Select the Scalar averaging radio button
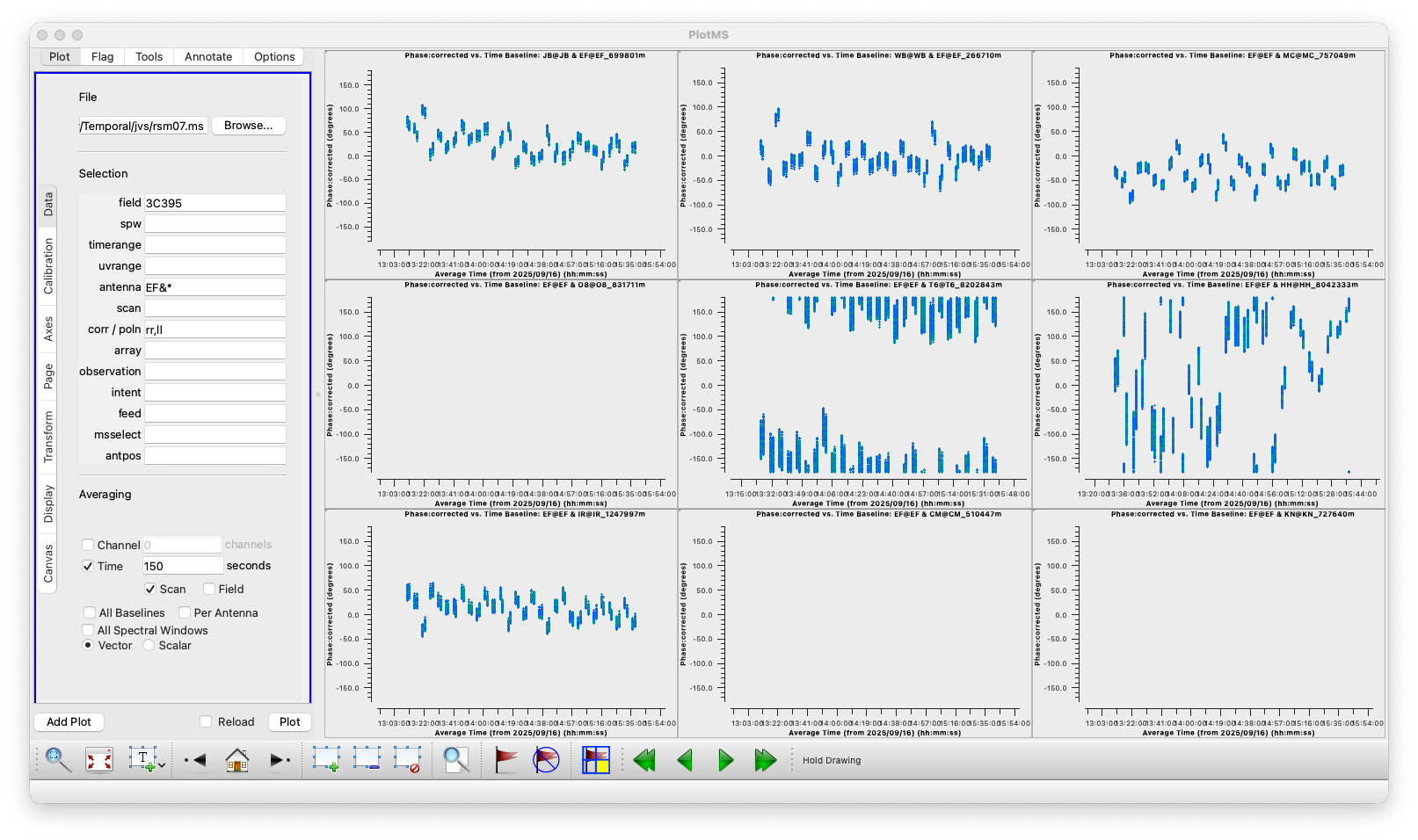The height and width of the screenshot is (840, 1418). (x=149, y=646)
